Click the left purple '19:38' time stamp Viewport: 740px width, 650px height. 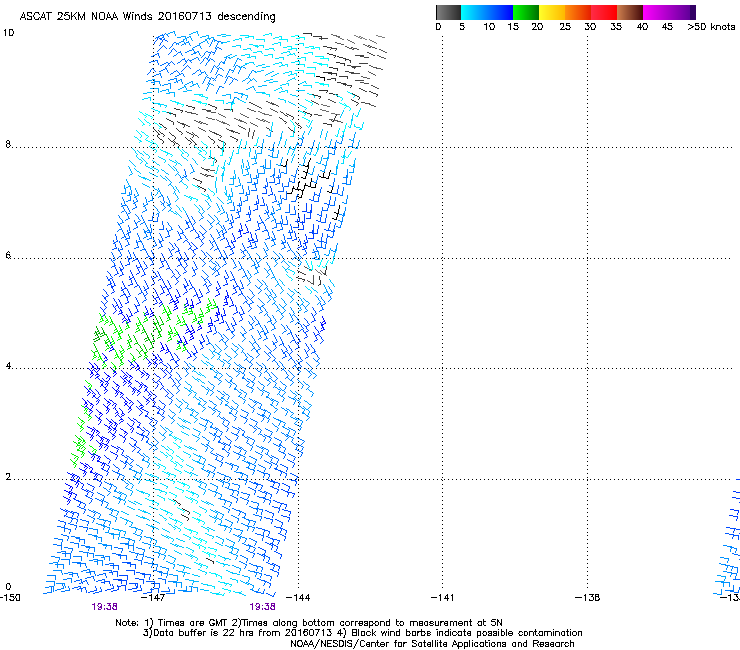click(x=104, y=607)
